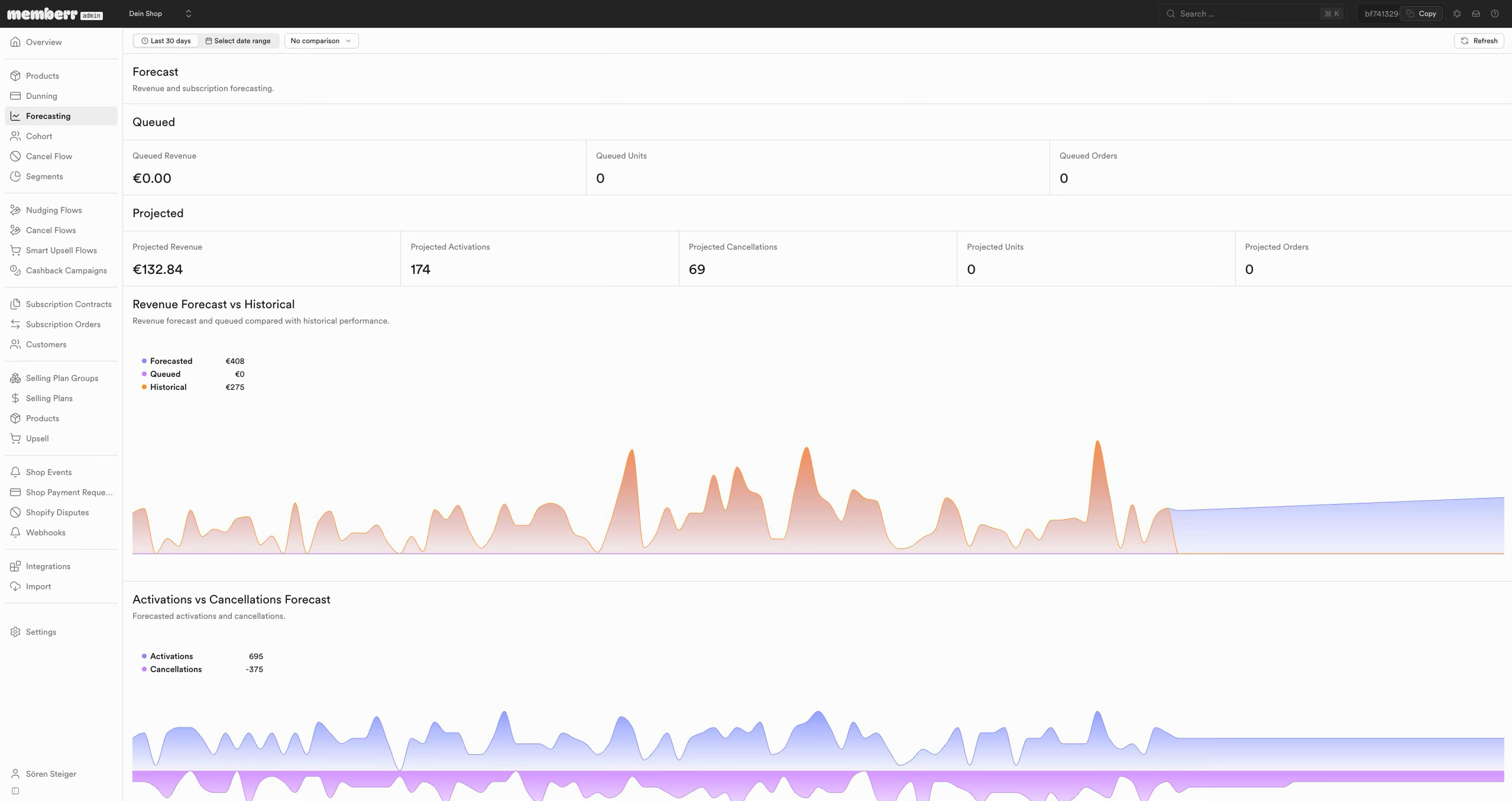Click the Refresh button
This screenshot has height=801, width=1512.
pos(1479,41)
